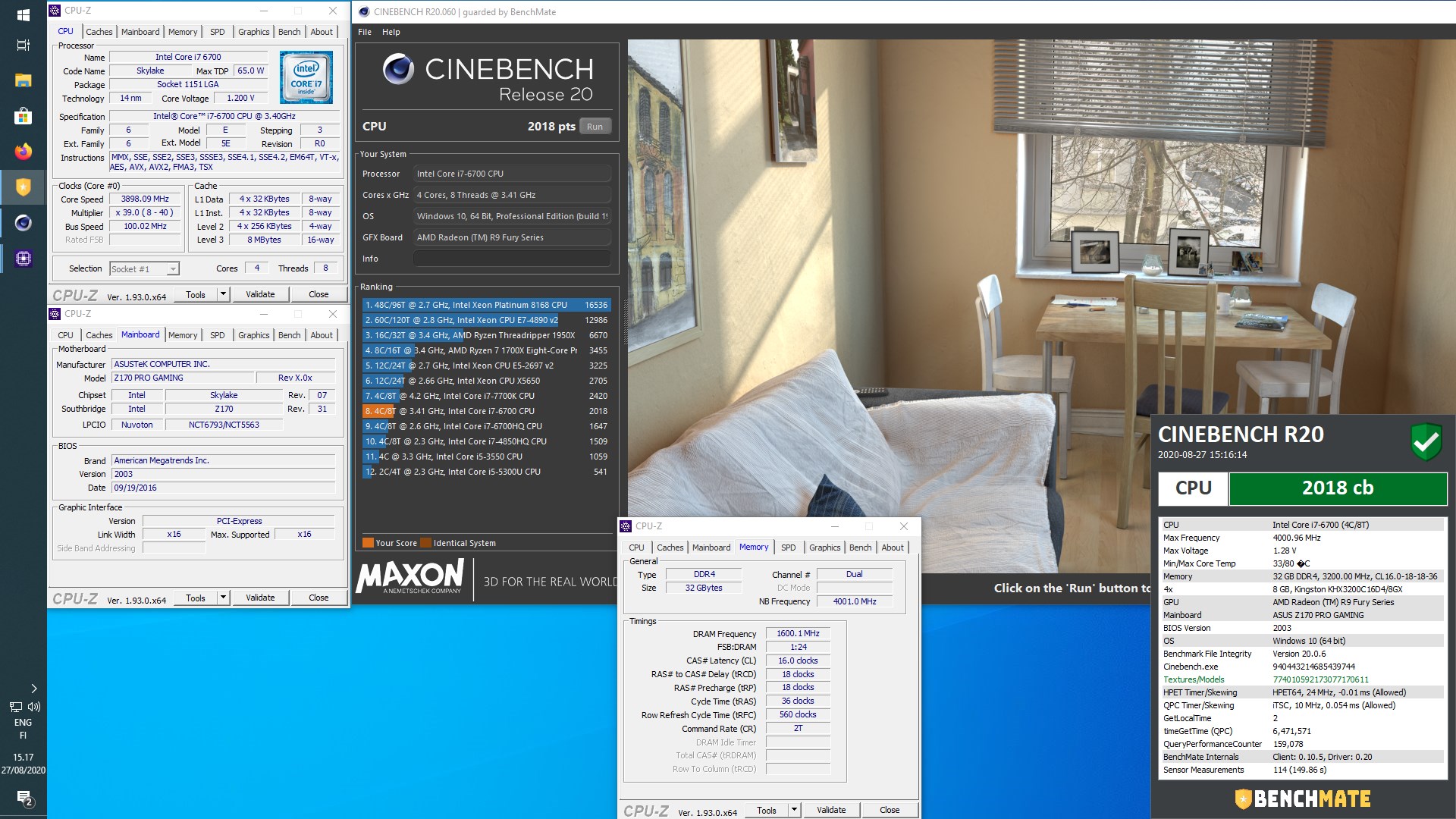This screenshot has width=1456, height=819.
Task: Open About tab in Memory CPU-Z window
Action: 893,548
